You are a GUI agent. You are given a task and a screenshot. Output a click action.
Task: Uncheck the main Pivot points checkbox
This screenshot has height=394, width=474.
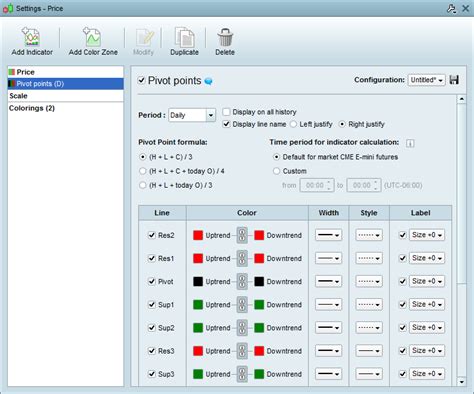[x=142, y=80]
